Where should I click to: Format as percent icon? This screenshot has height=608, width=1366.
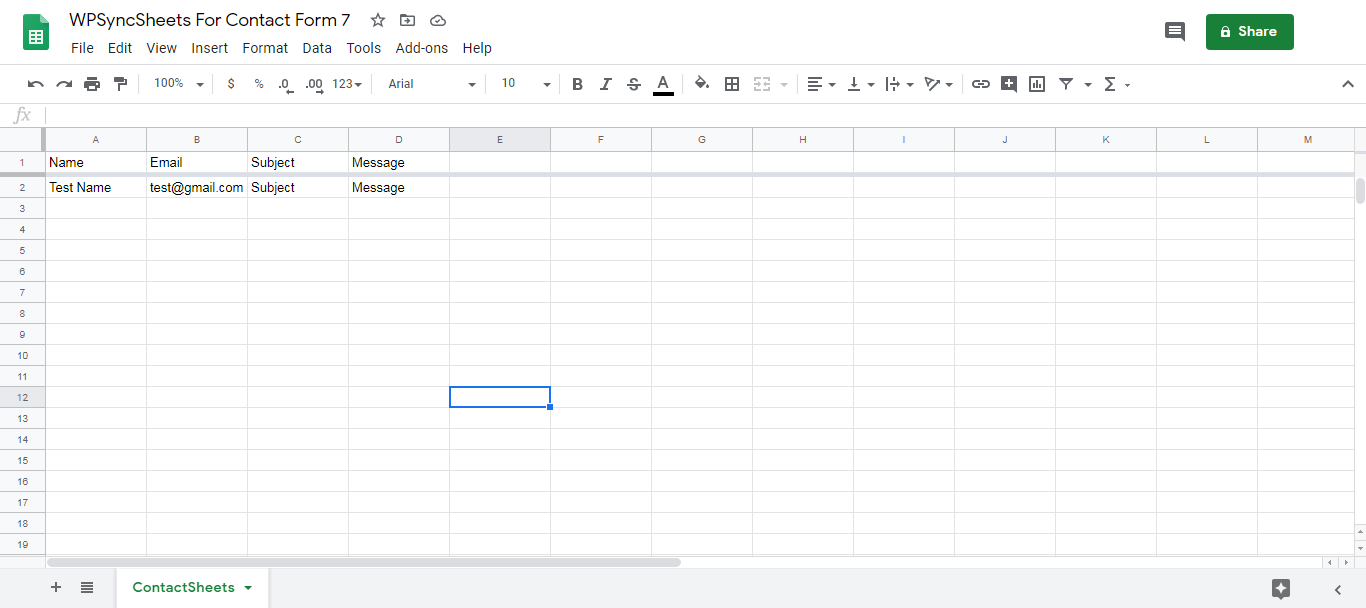(x=259, y=84)
